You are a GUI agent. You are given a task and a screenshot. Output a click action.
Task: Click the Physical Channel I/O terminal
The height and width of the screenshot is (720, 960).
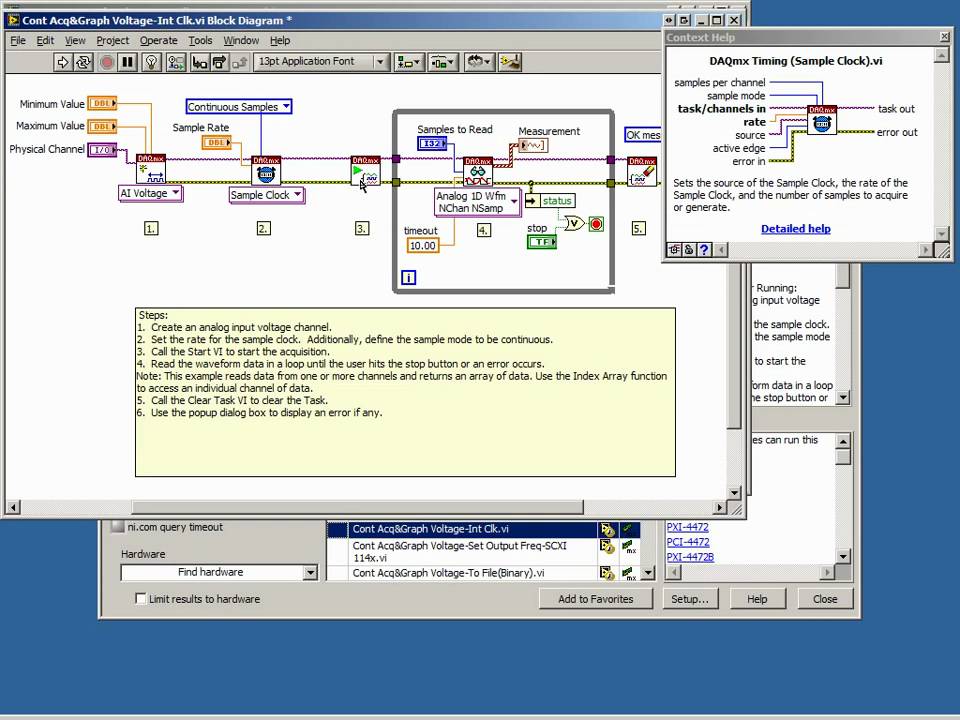click(x=102, y=149)
